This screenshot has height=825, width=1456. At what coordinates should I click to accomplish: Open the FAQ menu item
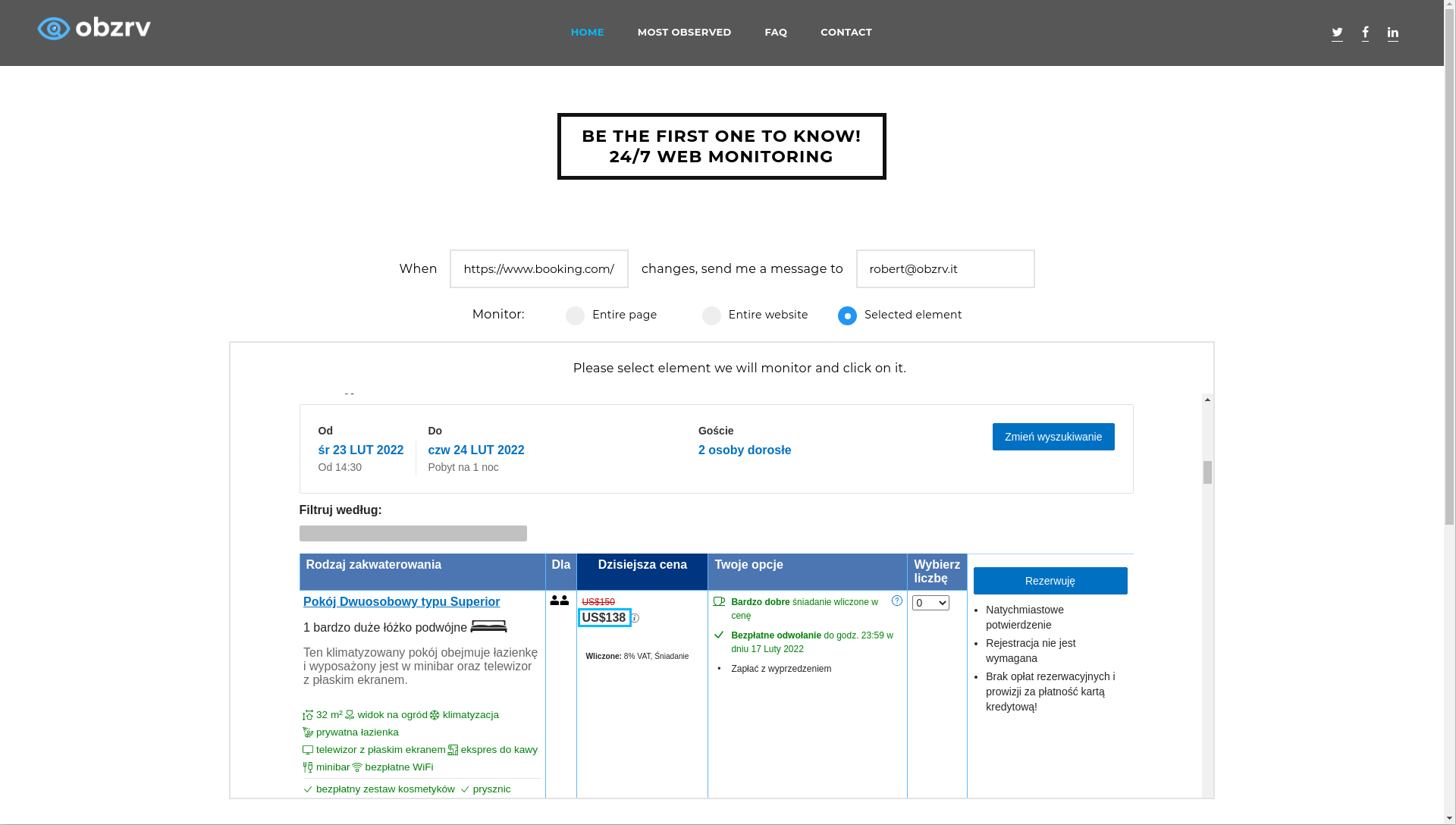coord(776,32)
